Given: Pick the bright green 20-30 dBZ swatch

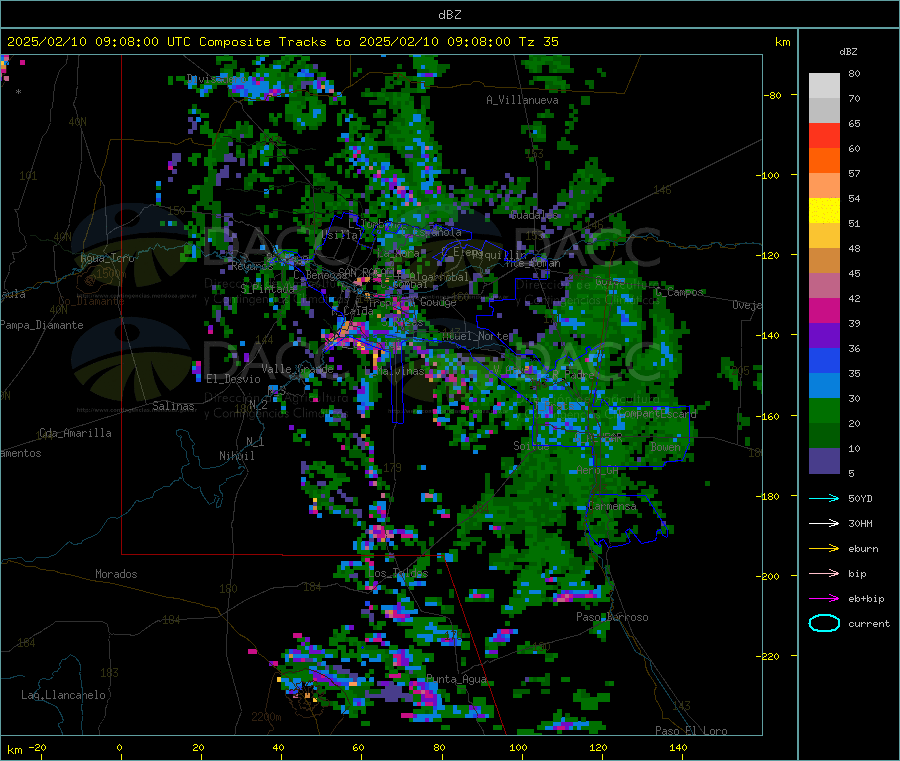Looking at the screenshot, I should point(824,411).
